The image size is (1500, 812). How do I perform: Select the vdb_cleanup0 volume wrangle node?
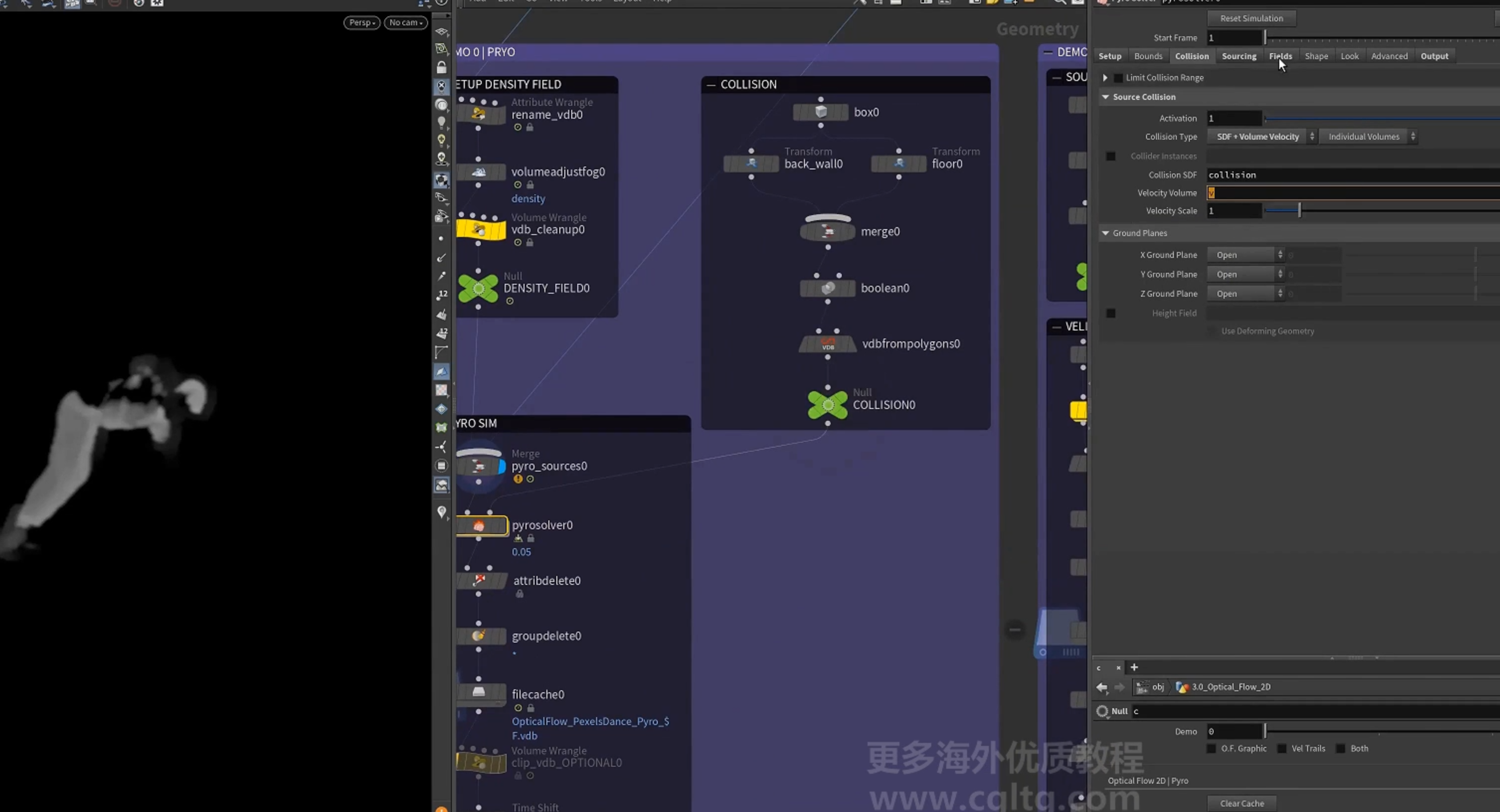point(481,230)
